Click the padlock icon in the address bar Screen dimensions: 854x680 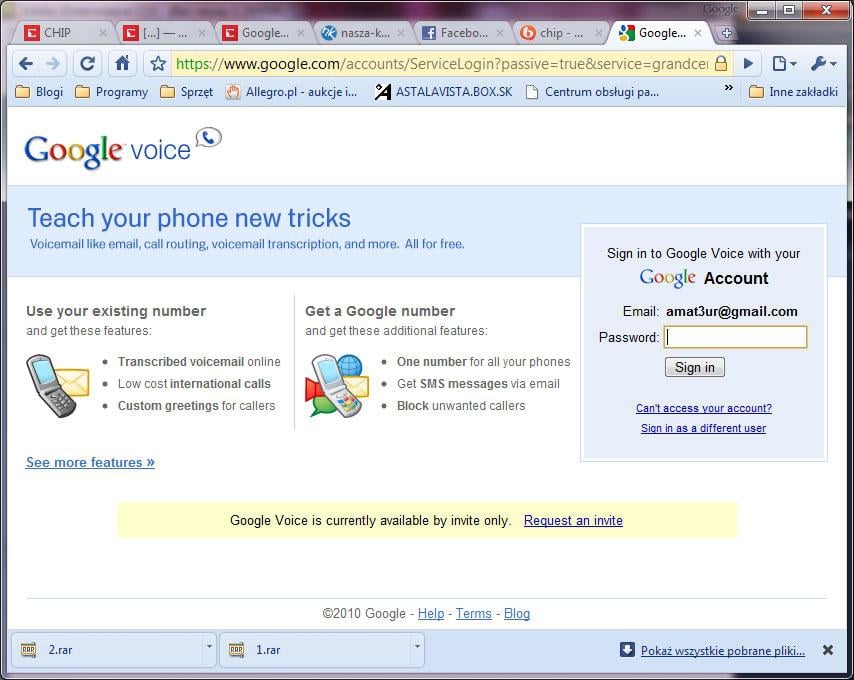[719, 62]
